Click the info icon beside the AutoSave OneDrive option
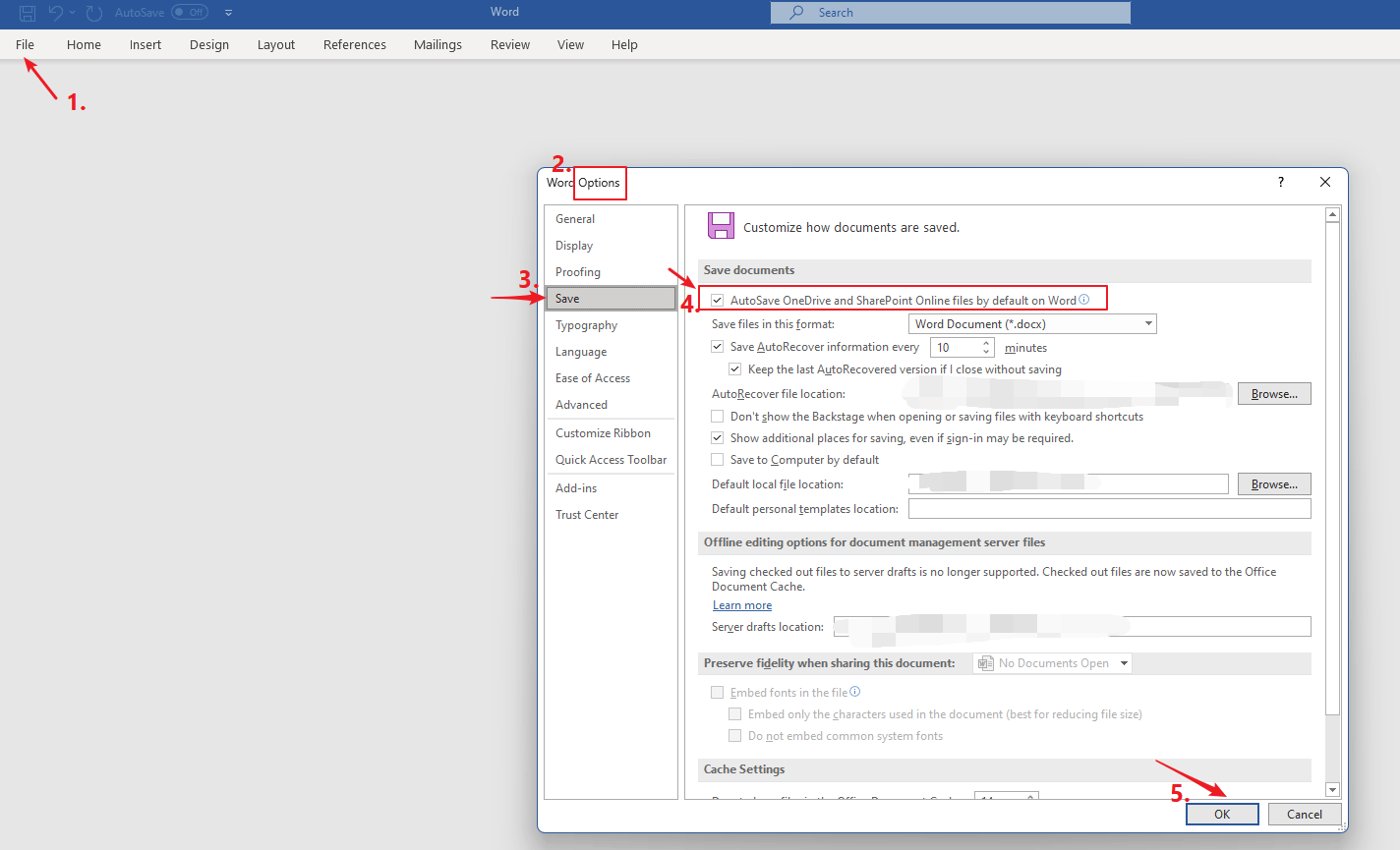The width and height of the screenshot is (1400, 850). (x=1084, y=300)
